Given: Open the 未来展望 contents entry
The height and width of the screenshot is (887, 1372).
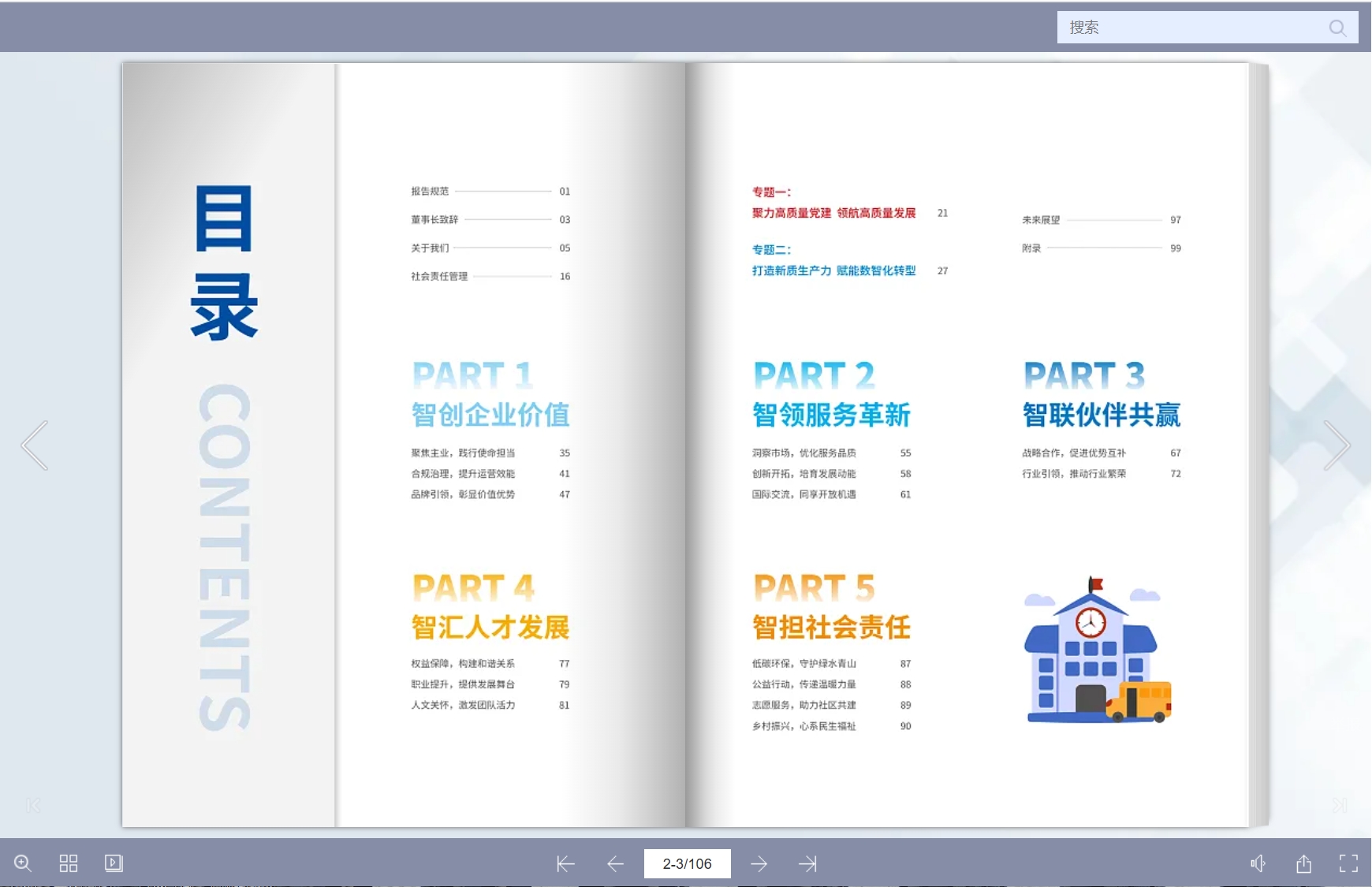Looking at the screenshot, I should [x=1041, y=220].
